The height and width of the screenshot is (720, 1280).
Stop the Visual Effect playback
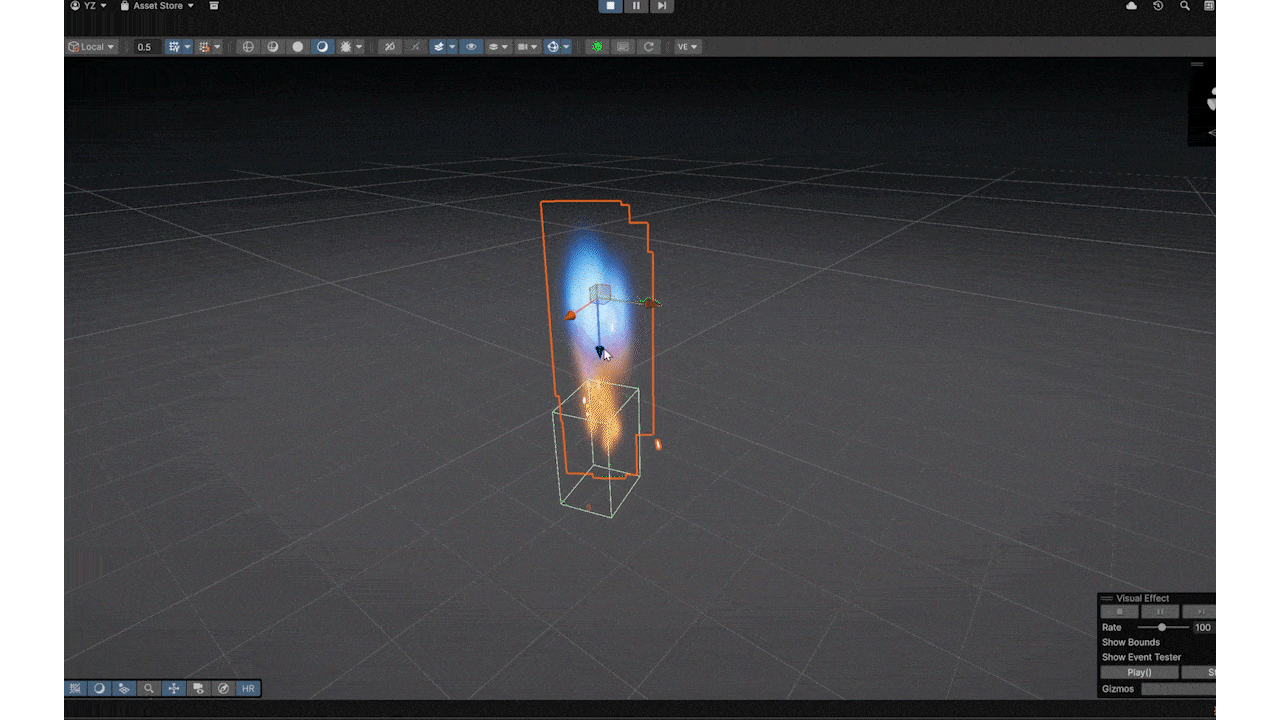1120,612
